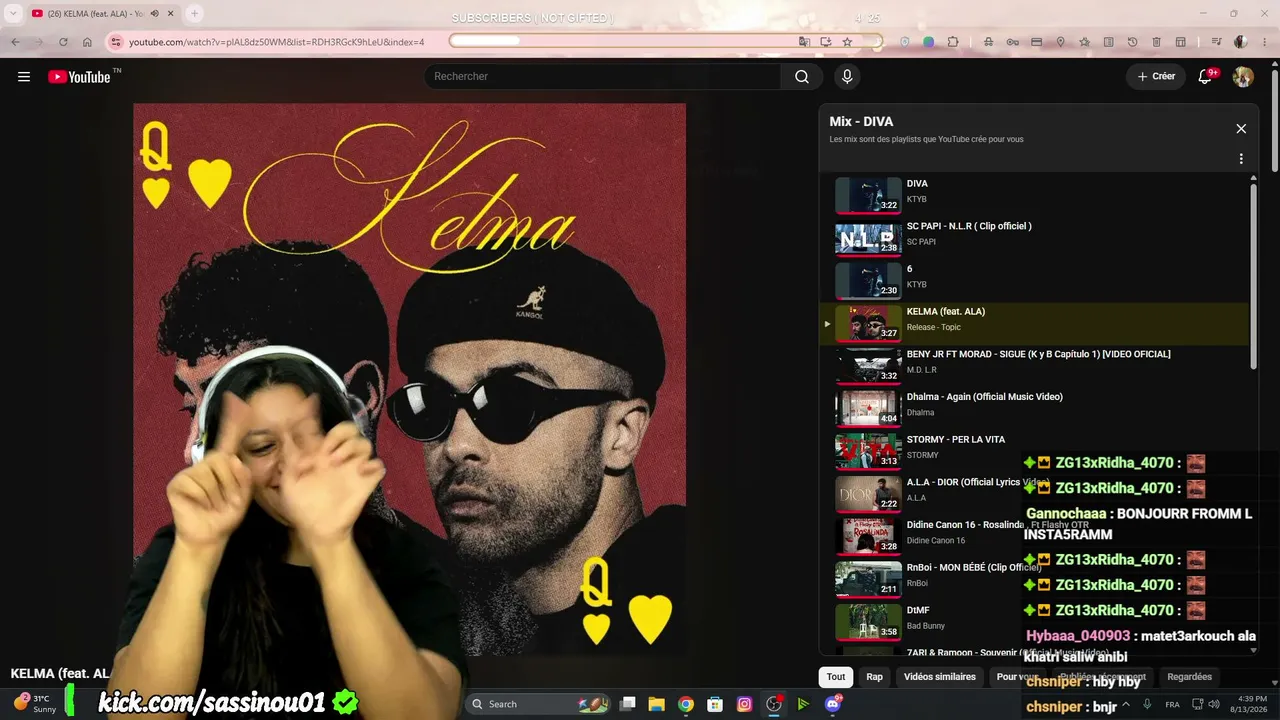Open the clock and date in system tray
Screen dimensions: 1280x720
[x=1251, y=704]
